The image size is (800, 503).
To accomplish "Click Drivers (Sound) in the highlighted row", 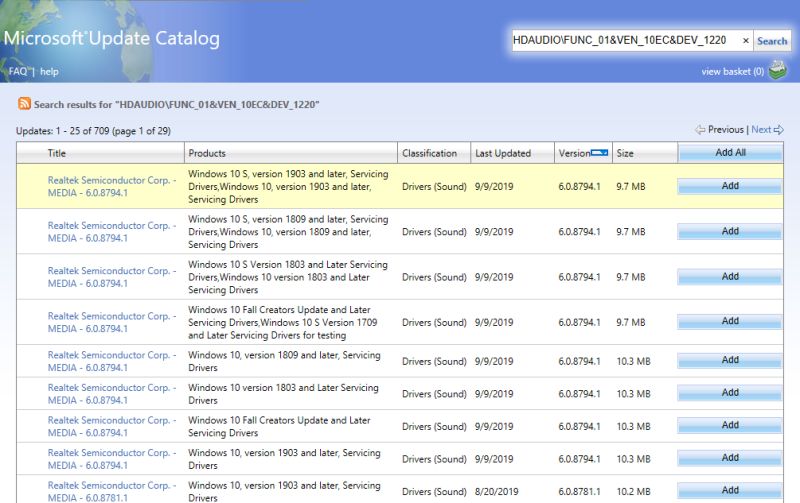I will click(x=434, y=187).
